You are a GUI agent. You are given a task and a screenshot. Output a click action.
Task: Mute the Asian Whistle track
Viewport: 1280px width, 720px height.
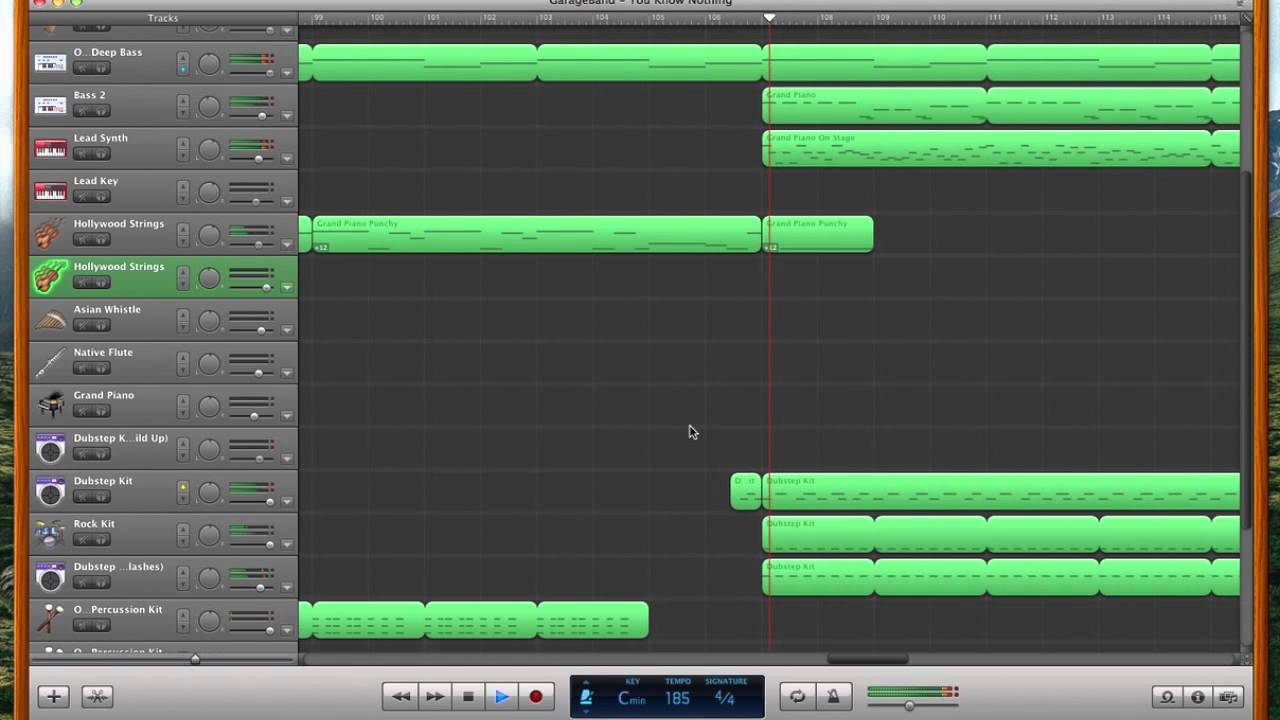83,326
